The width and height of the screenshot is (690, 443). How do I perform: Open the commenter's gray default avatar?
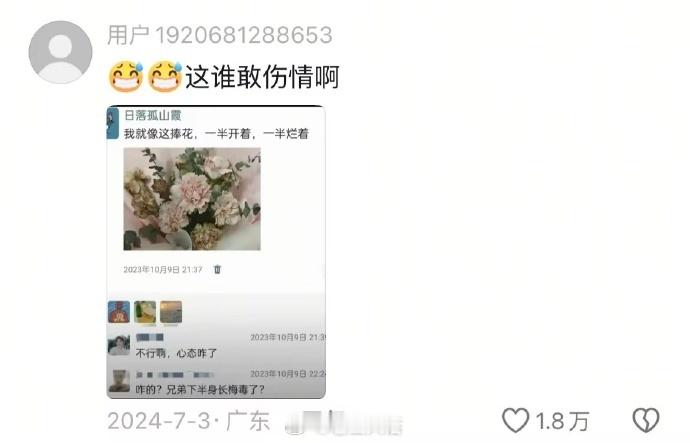pos(60,52)
